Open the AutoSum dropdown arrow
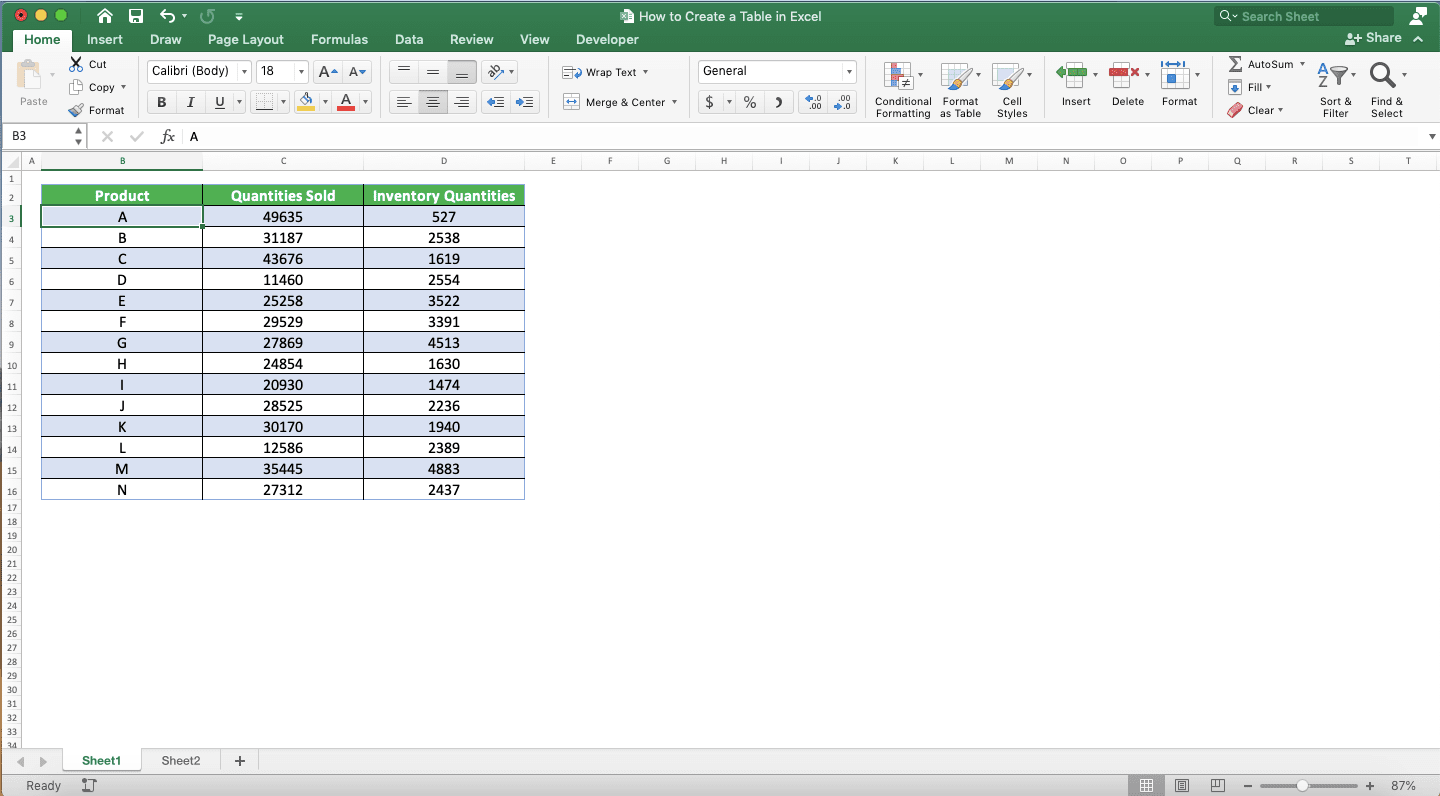1440x796 pixels. pyautogui.click(x=1302, y=64)
